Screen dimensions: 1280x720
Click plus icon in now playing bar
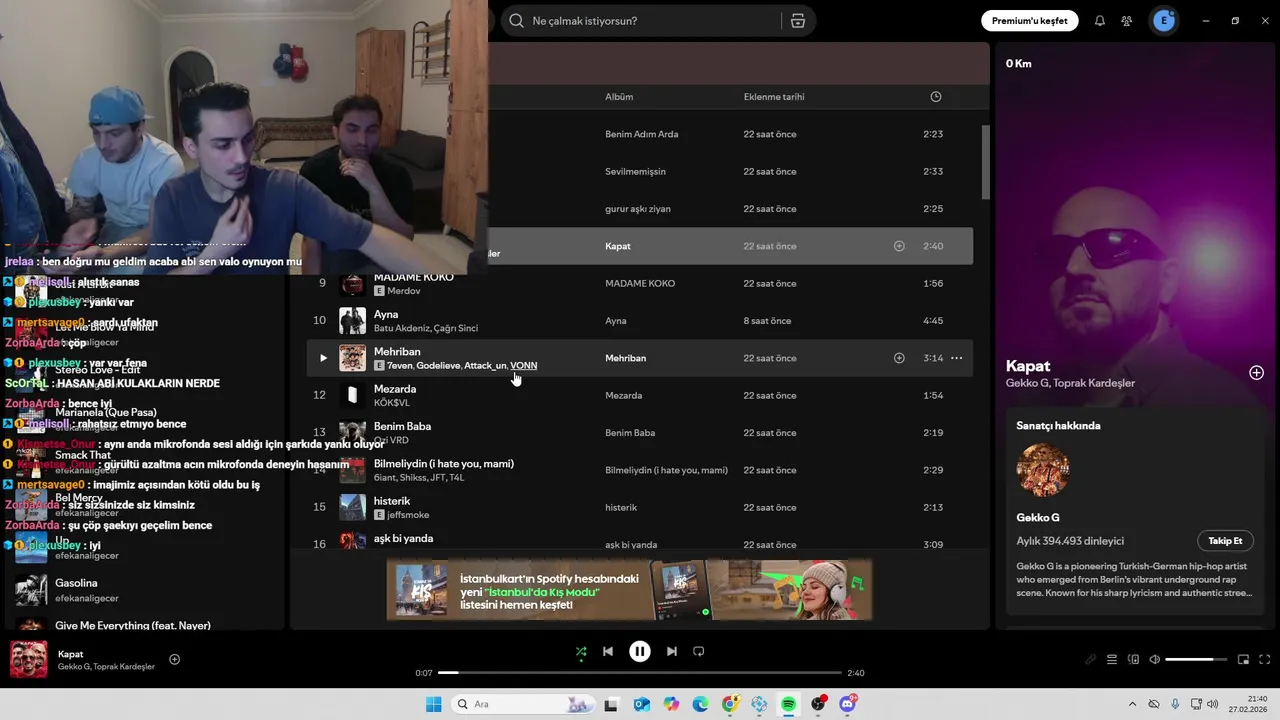pos(175,659)
